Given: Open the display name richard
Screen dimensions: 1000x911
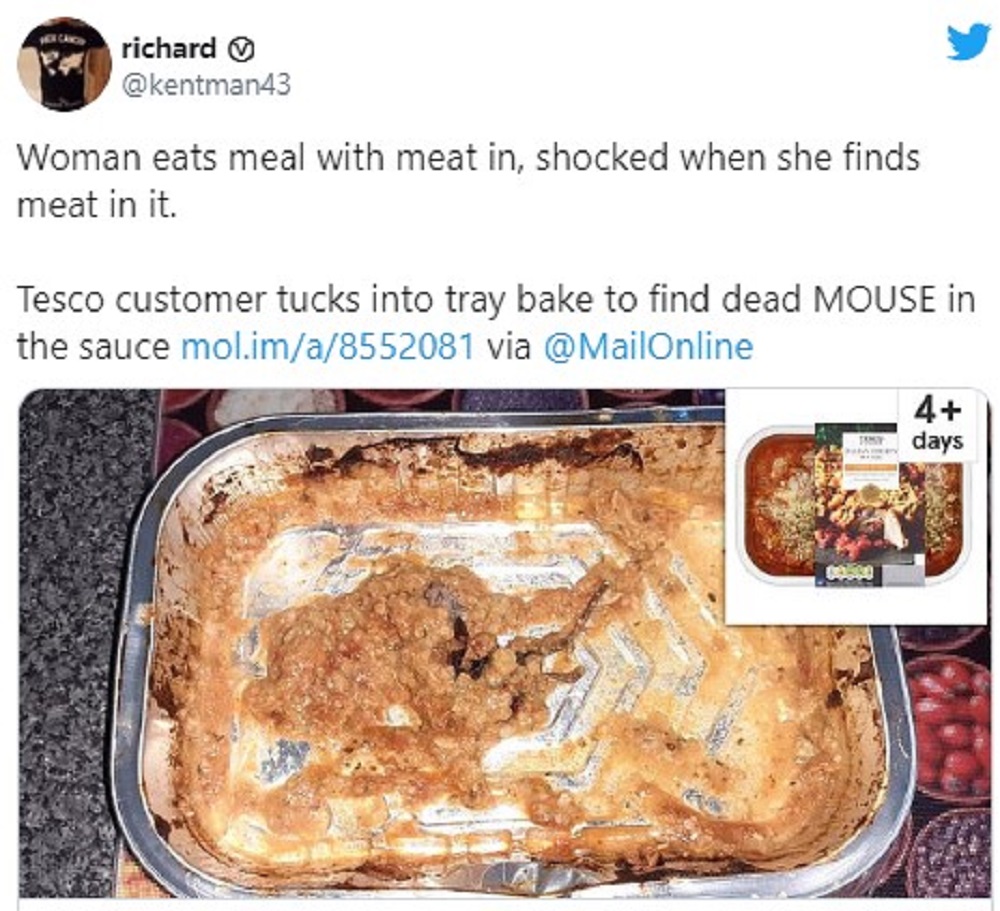Looking at the screenshot, I should tap(168, 48).
